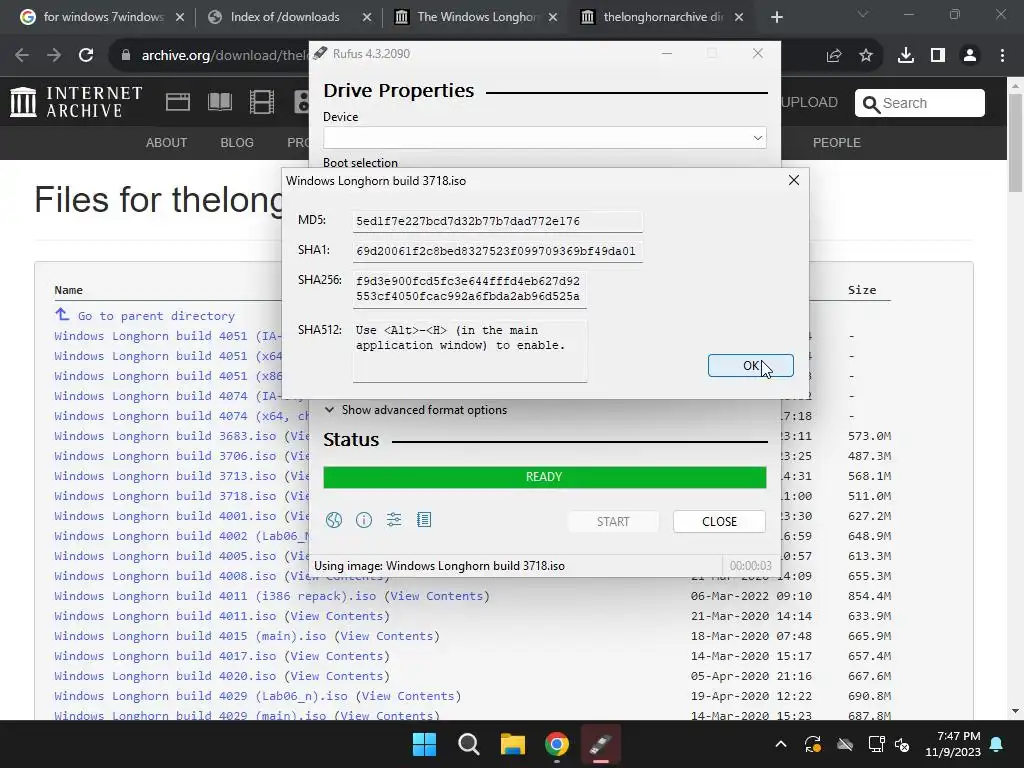Image resolution: width=1024 pixels, height=768 pixels.
Task: Click the SHA256 hash value field
Action: tap(470, 289)
